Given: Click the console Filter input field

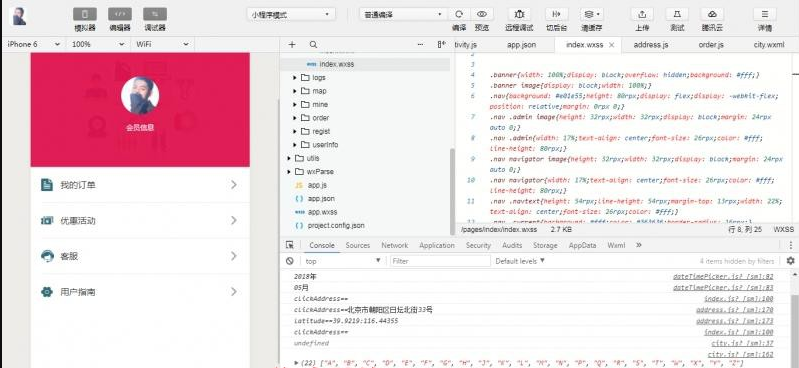Looking at the screenshot, I should click(x=440, y=261).
